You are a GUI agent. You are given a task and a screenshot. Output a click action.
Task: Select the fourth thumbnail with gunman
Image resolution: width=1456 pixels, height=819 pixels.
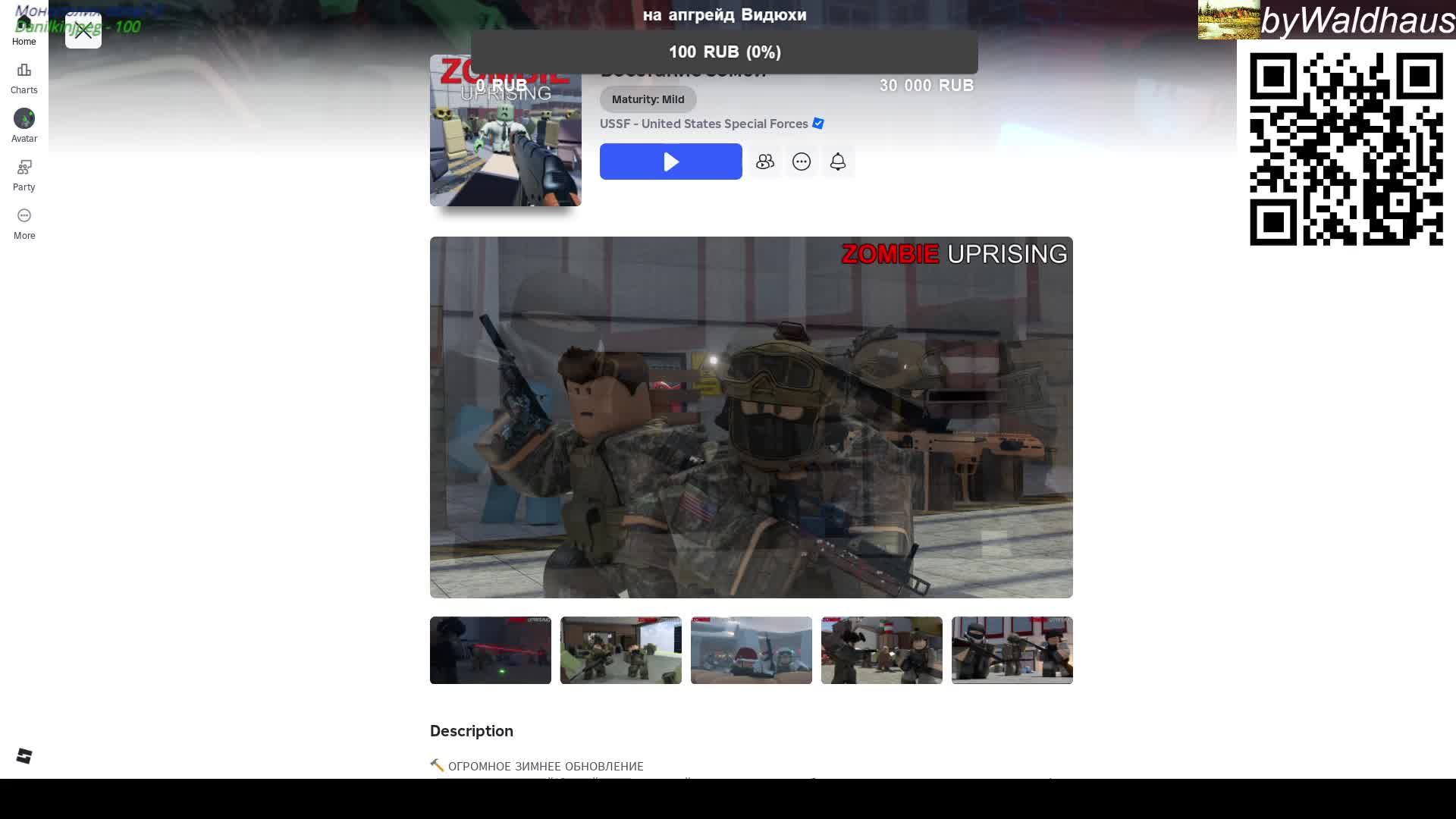click(882, 650)
